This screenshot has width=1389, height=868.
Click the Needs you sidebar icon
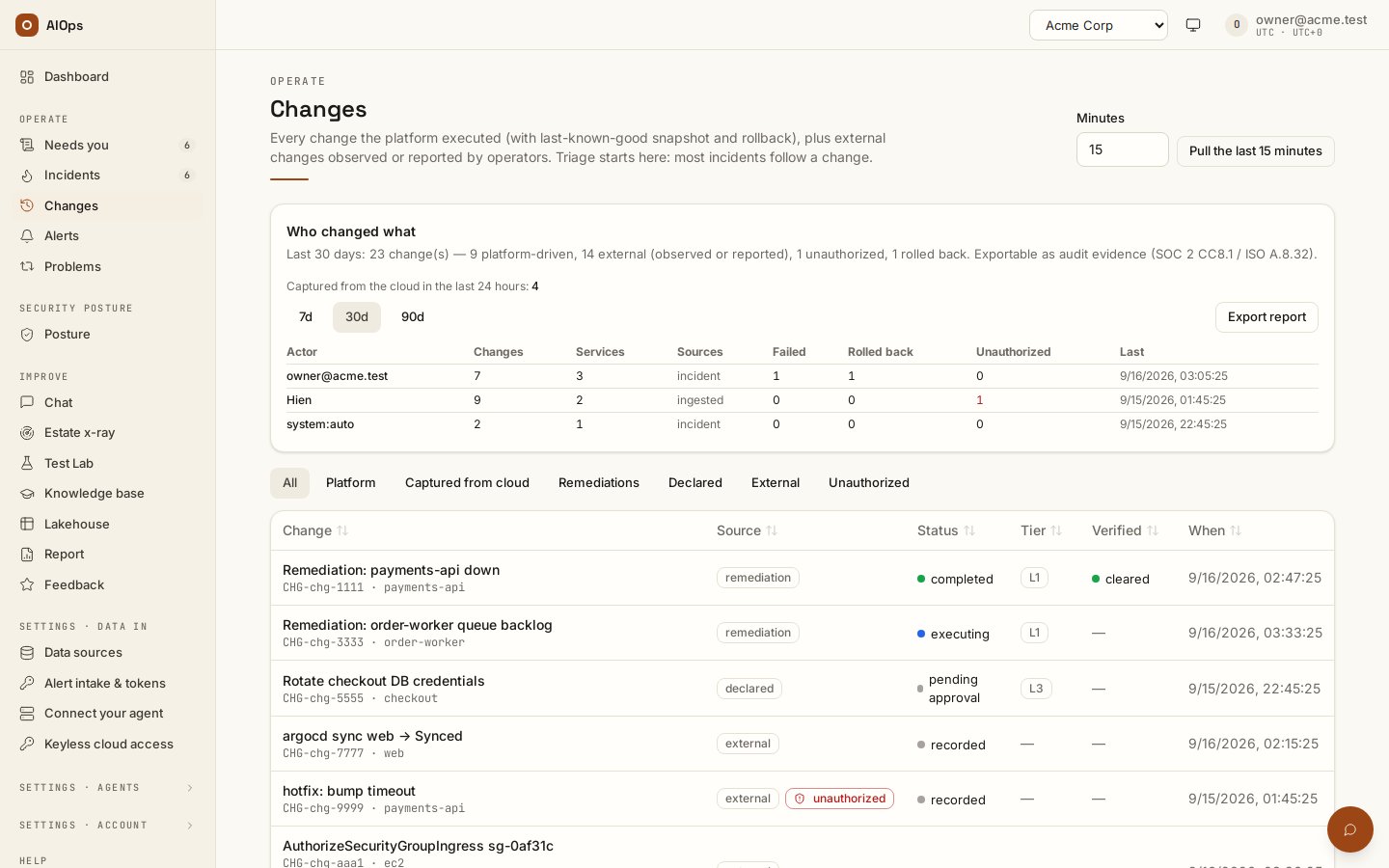pos(27,146)
